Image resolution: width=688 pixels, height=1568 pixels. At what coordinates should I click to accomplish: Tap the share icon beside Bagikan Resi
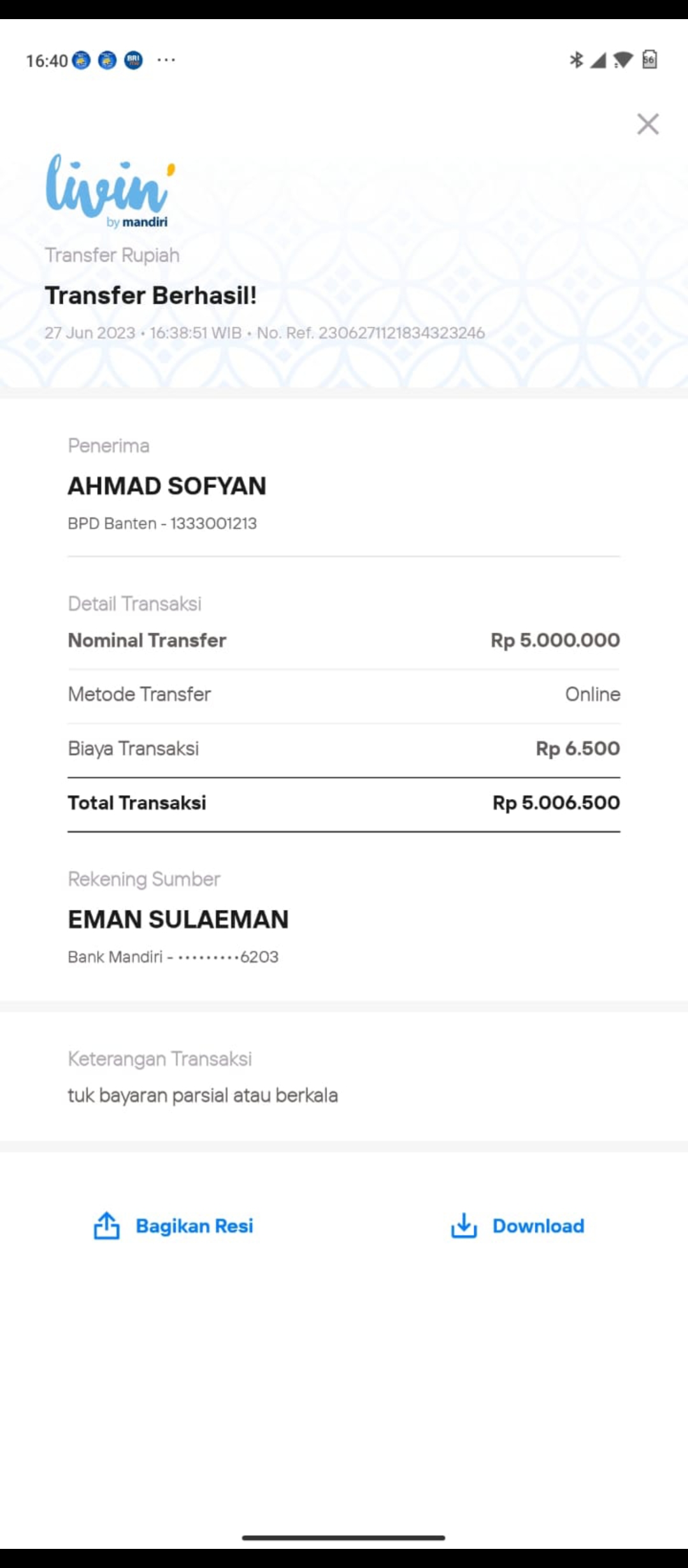point(107,1225)
